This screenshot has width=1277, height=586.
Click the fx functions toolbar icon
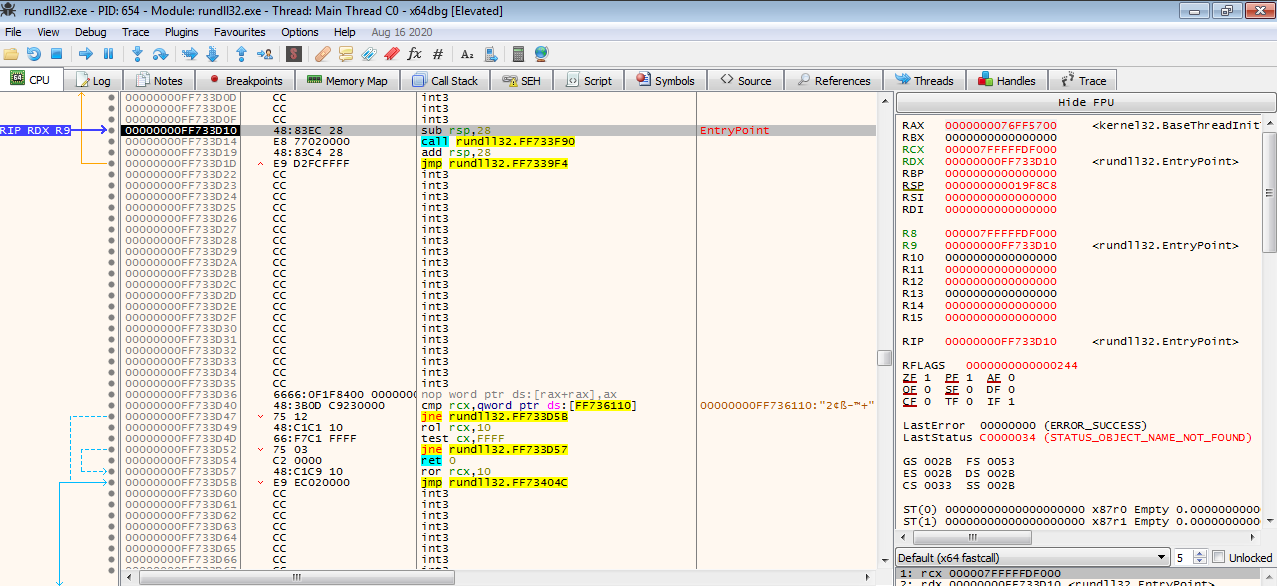click(414, 54)
